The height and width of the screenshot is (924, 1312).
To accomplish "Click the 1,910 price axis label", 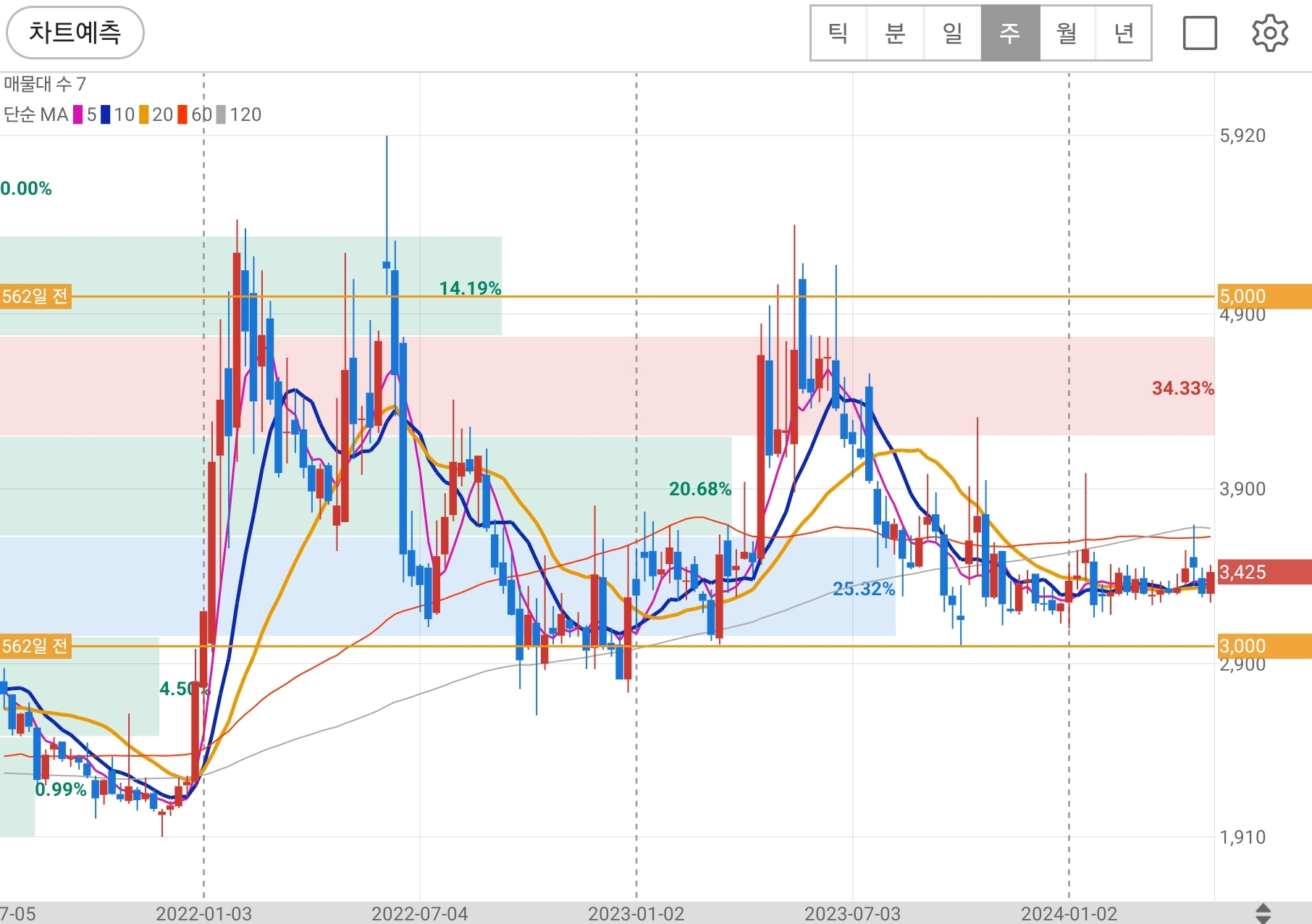I will pos(1242,837).
